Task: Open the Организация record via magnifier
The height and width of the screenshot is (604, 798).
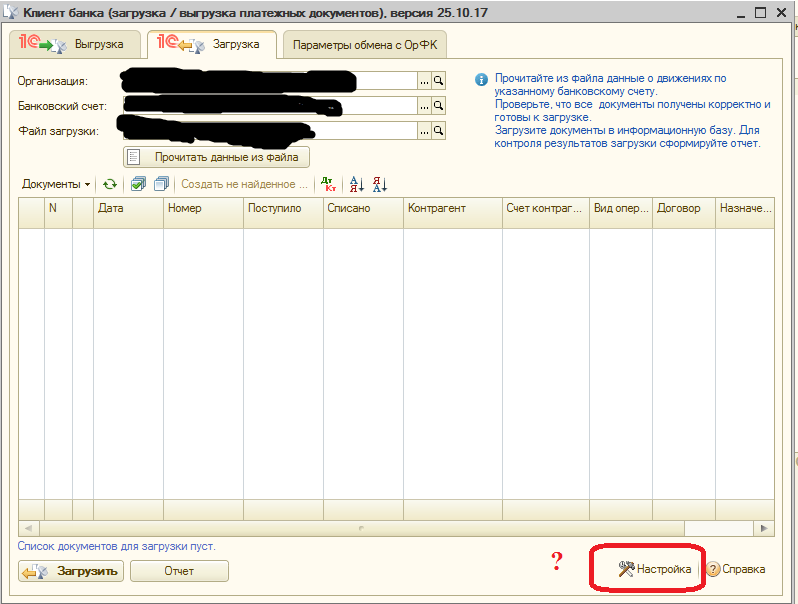Action: pos(438,81)
